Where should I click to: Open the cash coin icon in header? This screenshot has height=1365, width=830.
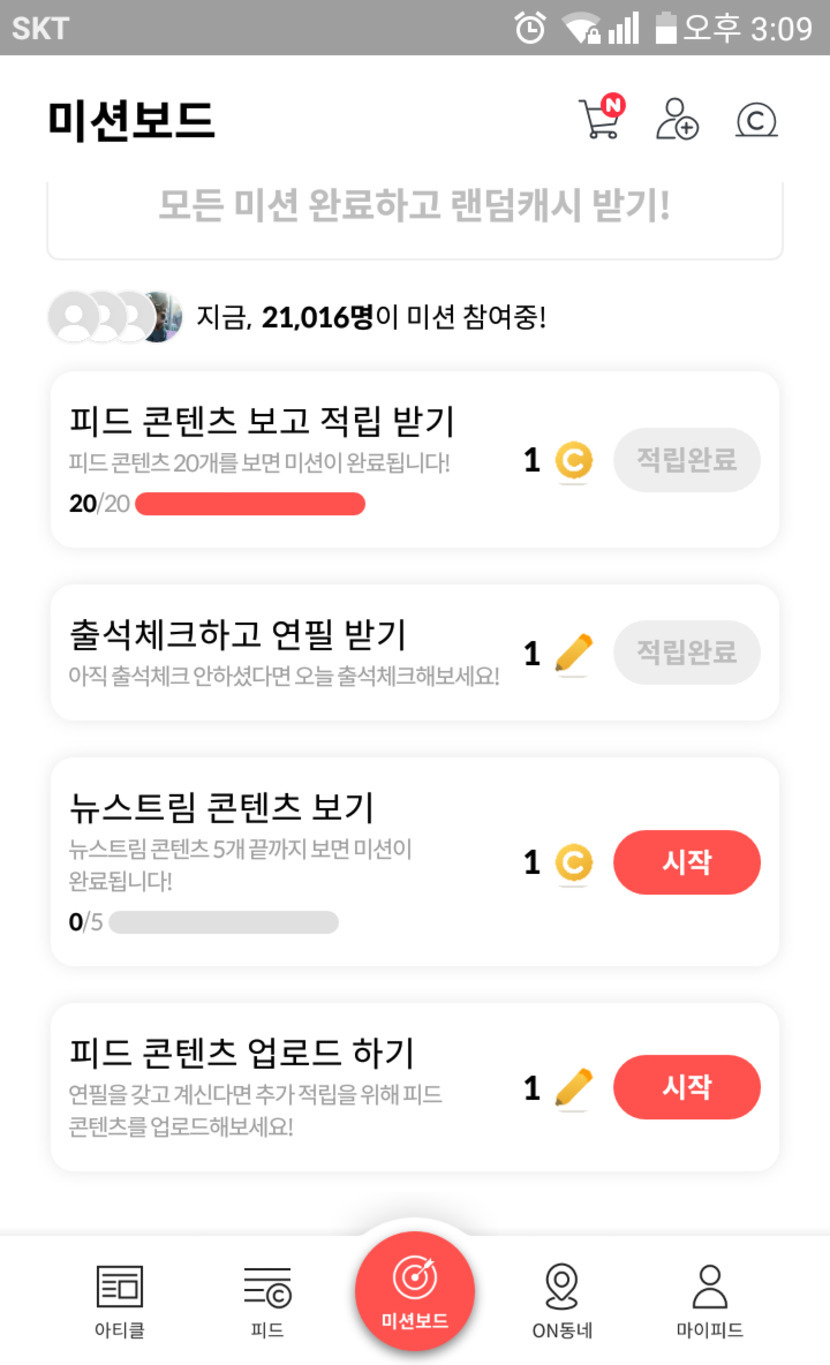pyautogui.click(x=756, y=120)
